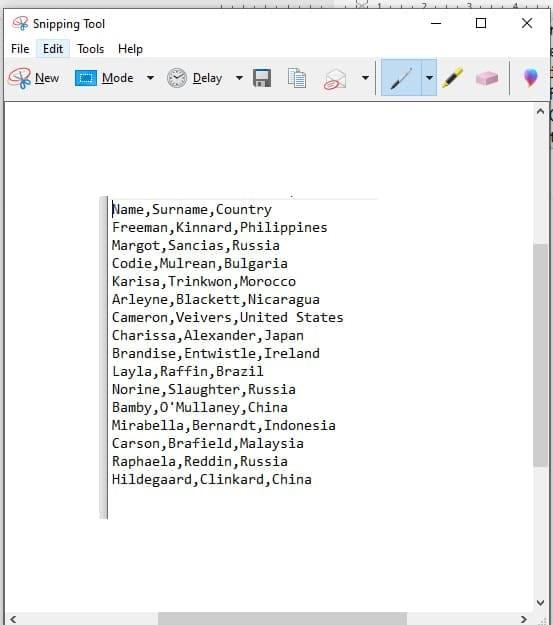Select the pink Eraser tool
553x625 pixels.
point(487,78)
